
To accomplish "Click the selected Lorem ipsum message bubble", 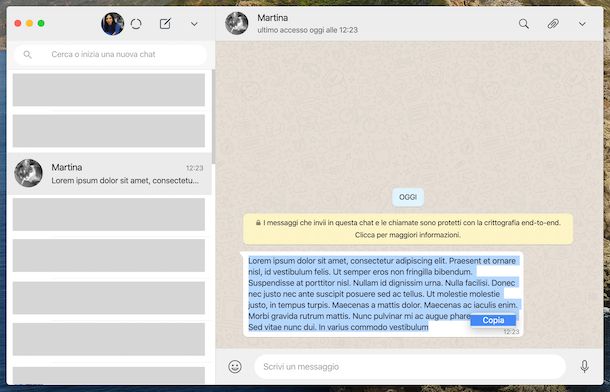I will point(383,294).
